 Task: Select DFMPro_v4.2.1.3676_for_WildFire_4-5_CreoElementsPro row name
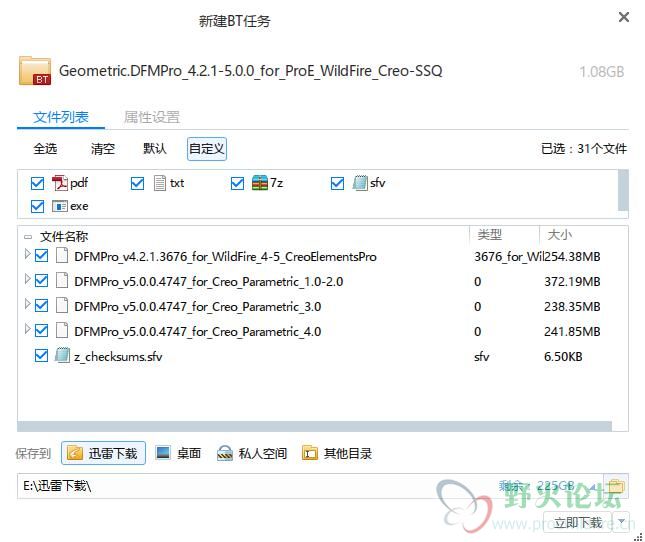pyautogui.click(x=225, y=257)
